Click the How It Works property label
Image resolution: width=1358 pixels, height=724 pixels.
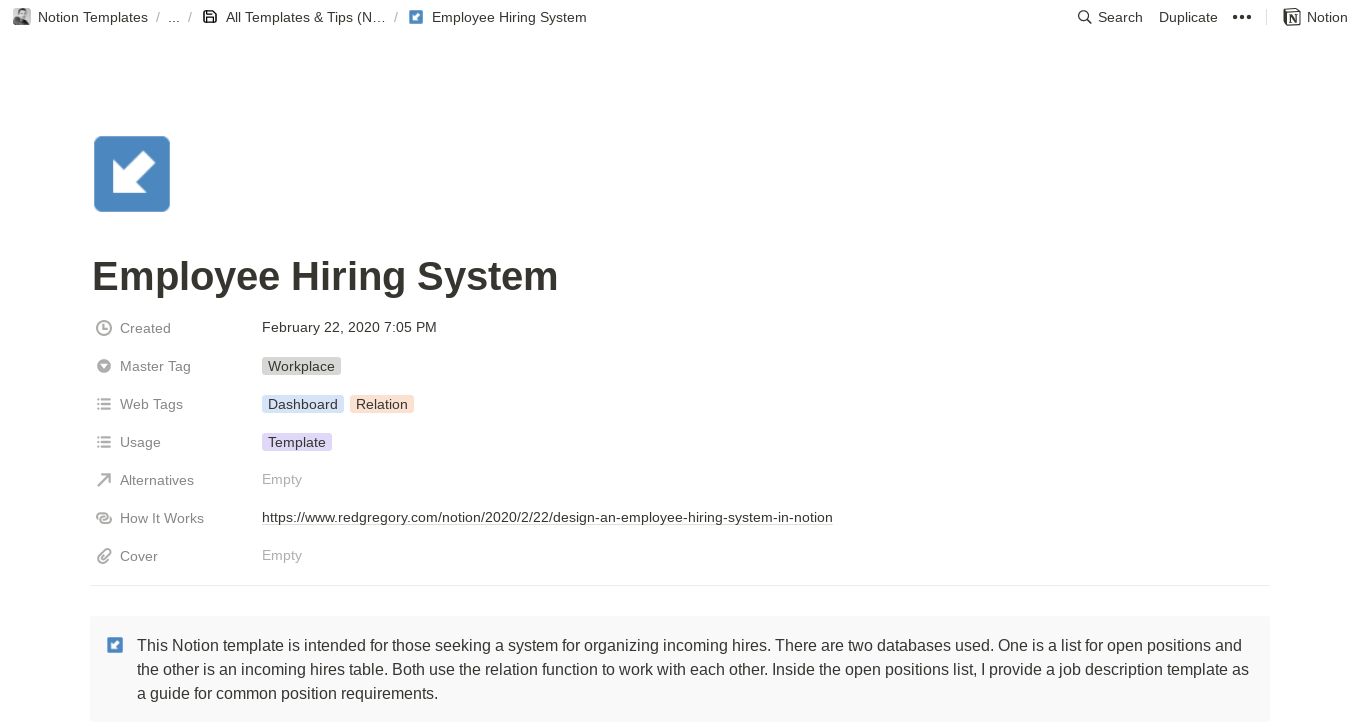pos(162,518)
